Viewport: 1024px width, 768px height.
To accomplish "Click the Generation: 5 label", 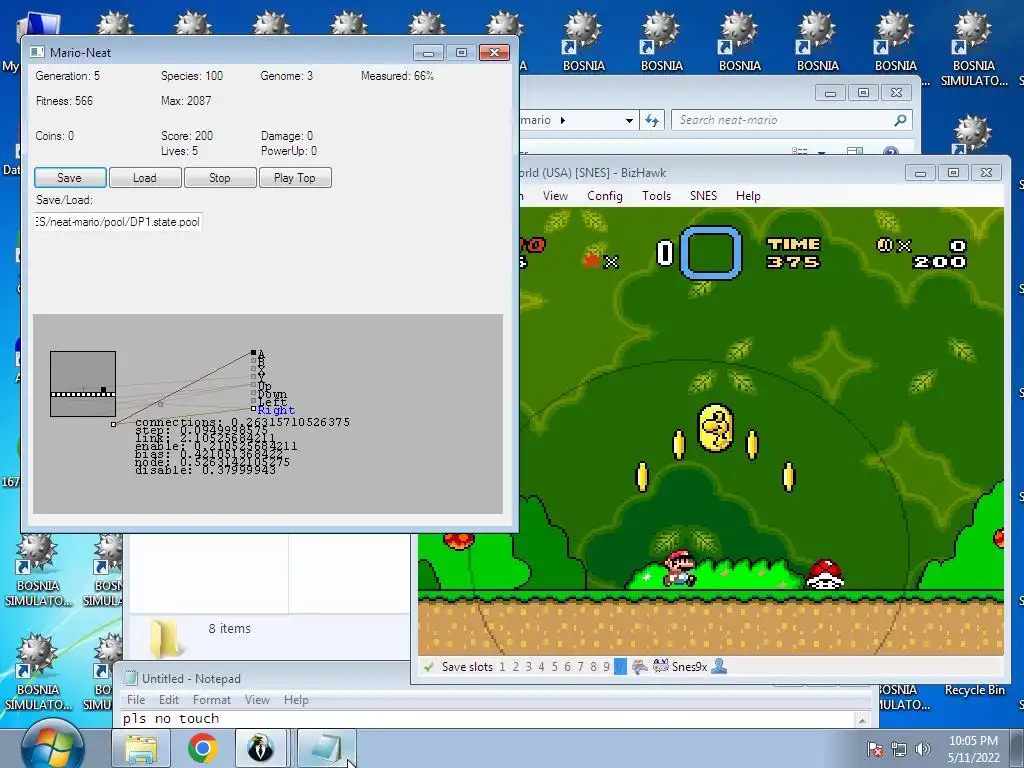I will tap(68, 76).
